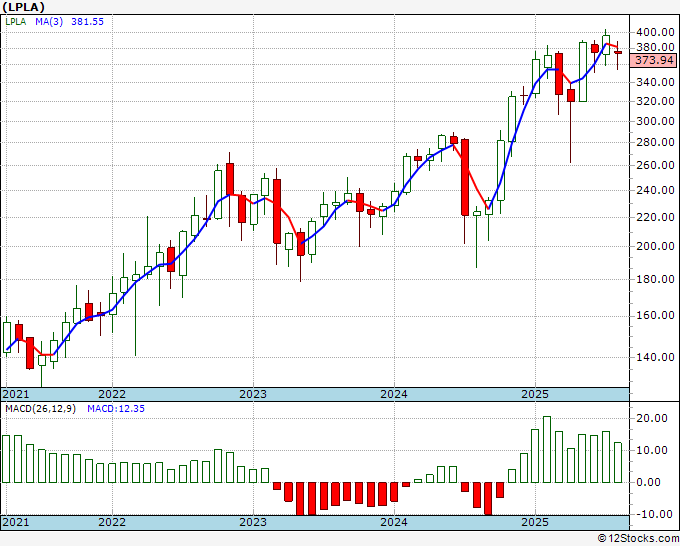Click the 300.00 price axis label
The height and width of the screenshot is (546, 680).
(x=655, y=121)
